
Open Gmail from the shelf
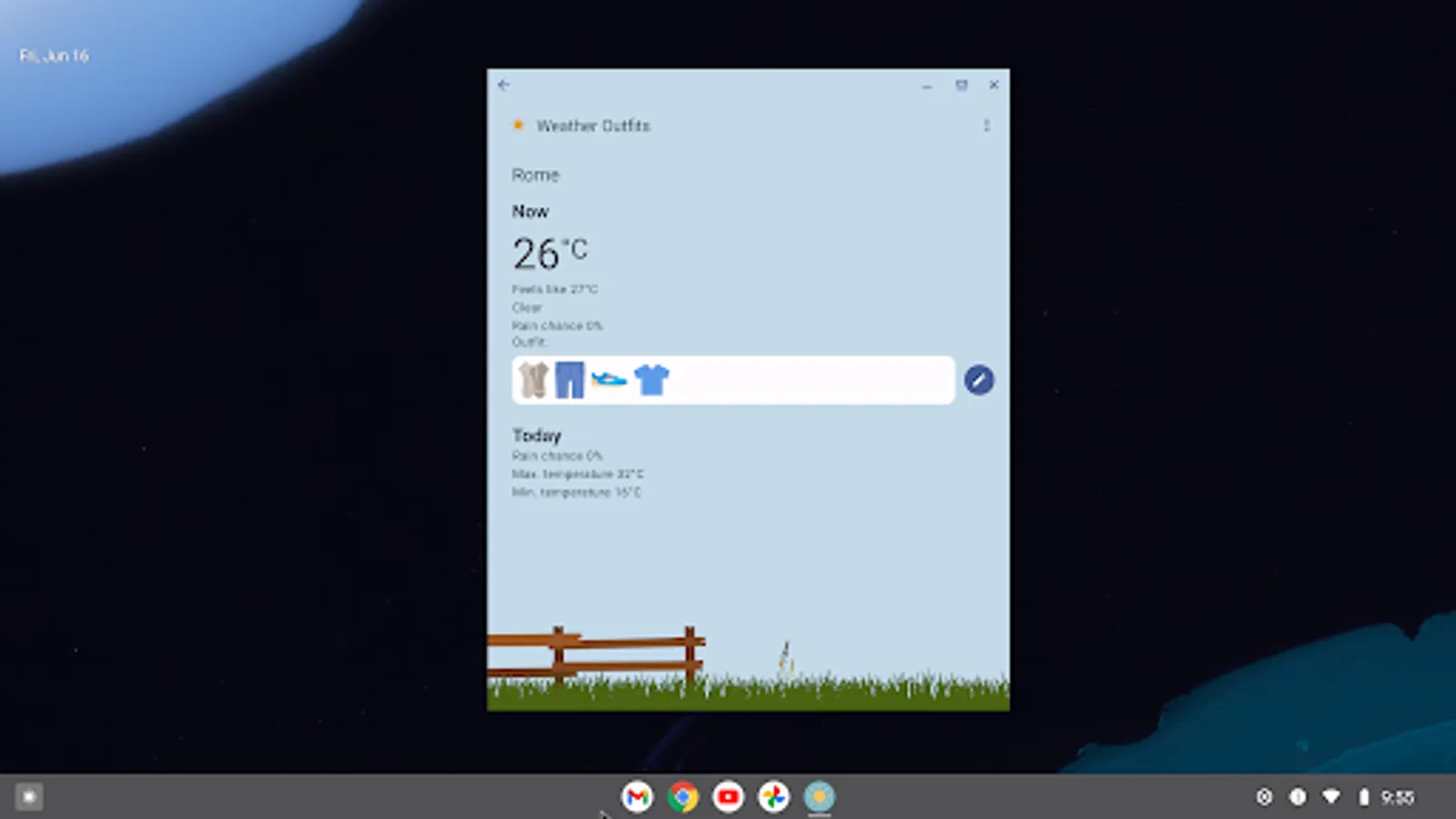637,797
